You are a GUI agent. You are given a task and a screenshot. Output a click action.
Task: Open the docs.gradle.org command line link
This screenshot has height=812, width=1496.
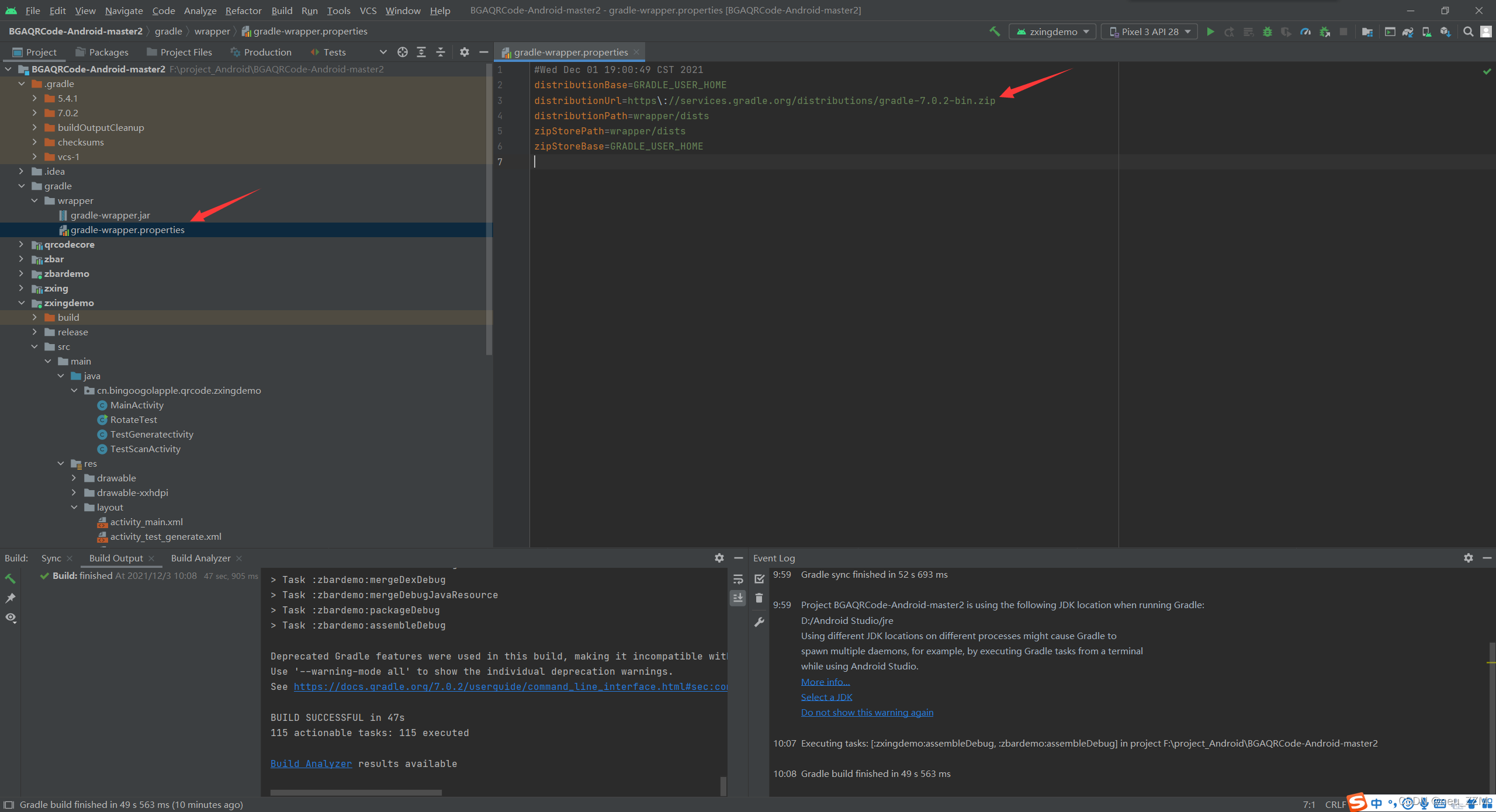(x=510, y=686)
